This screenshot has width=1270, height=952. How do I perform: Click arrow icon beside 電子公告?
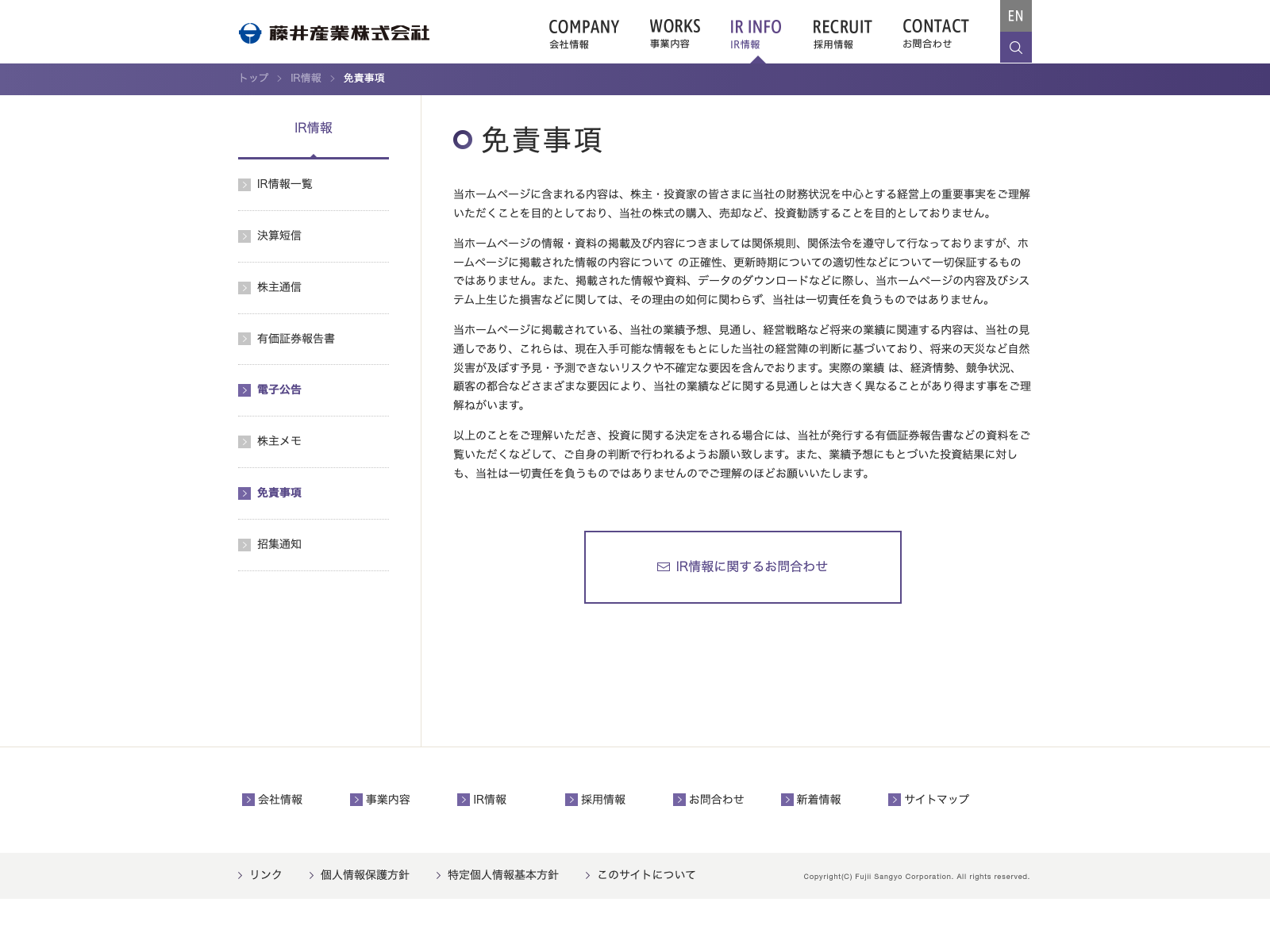(x=244, y=390)
